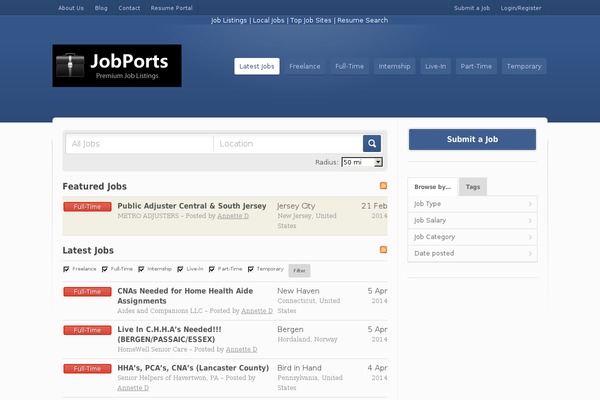Open the Part-Time navigation tab
Image resolution: width=600 pixels, height=400 pixels.
476,66
